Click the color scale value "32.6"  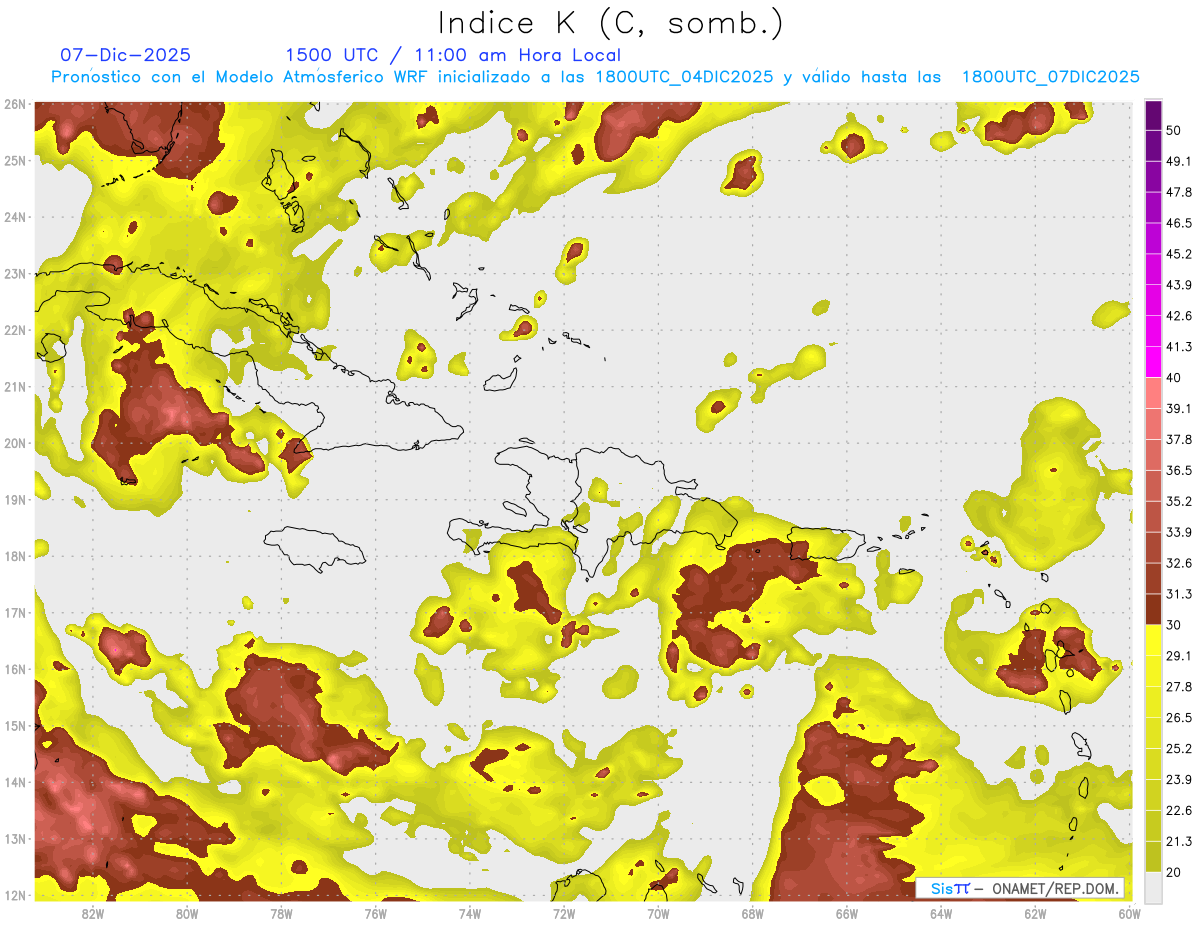[x=1178, y=563]
